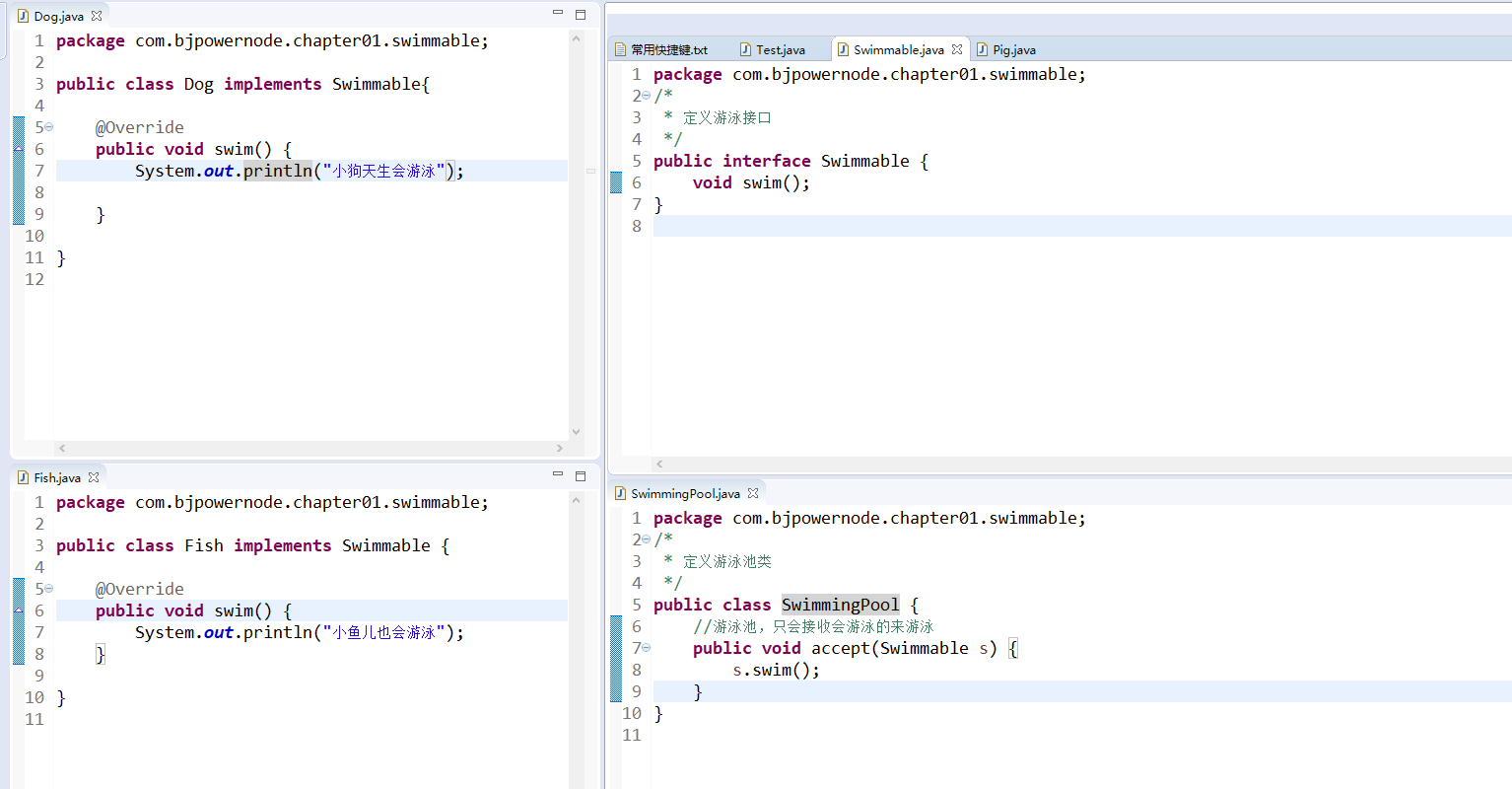Click the down arrow of Dog.java vertical scrollbar
Viewport: 1512px width, 789px height.
(577, 432)
